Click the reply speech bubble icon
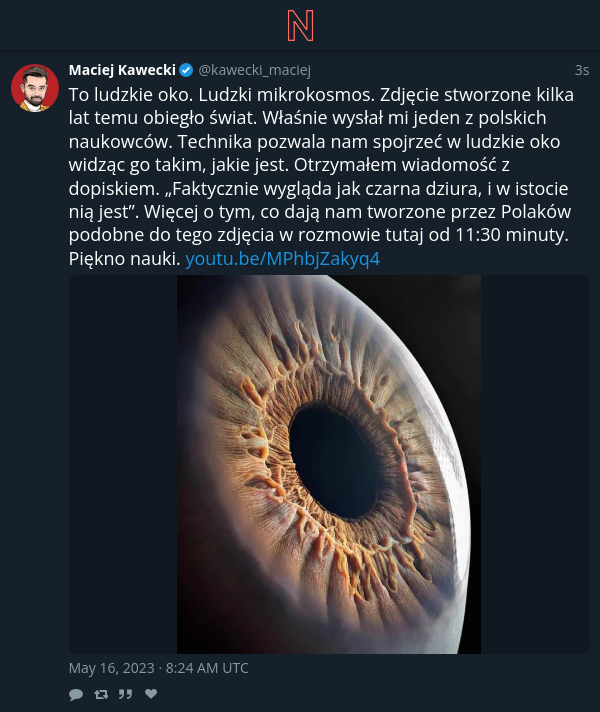The width and height of the screenshot is (600, 712). click(x=76, y=694)
